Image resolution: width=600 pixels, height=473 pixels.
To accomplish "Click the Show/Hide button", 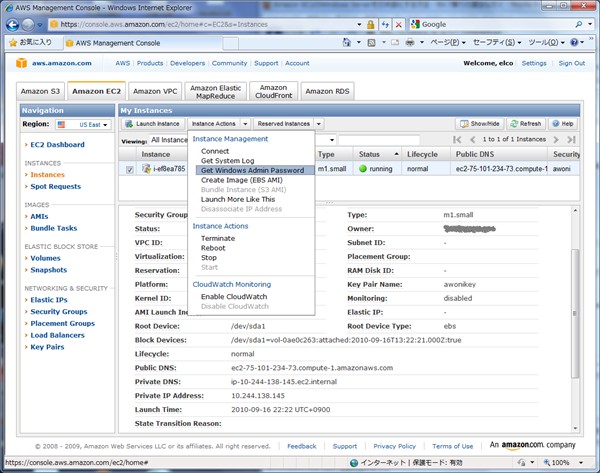I will tap(480, 124).
